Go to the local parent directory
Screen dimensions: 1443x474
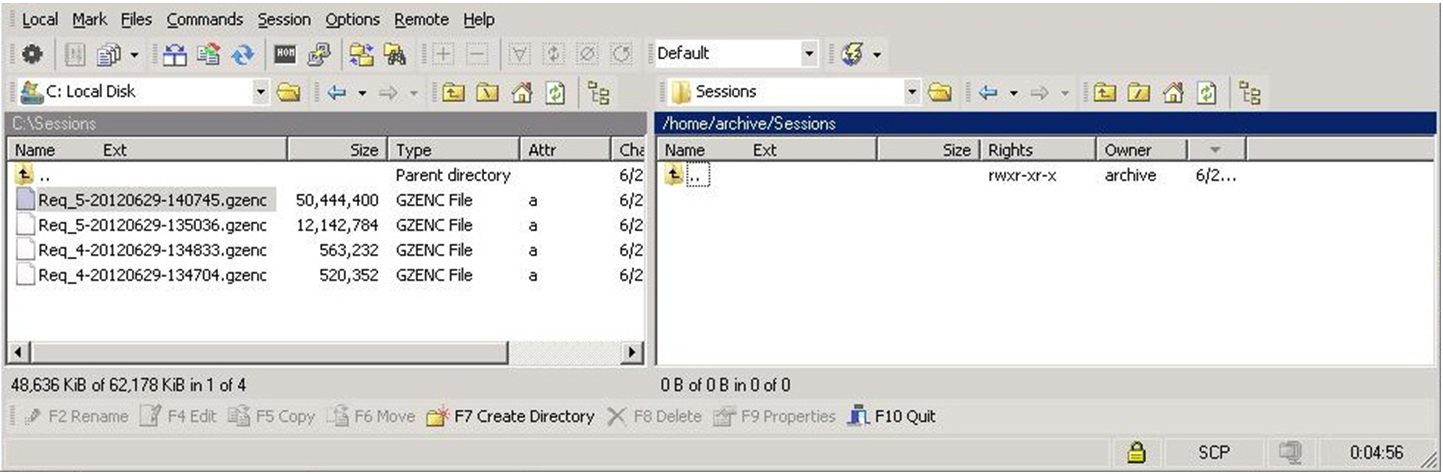(452, 93)
